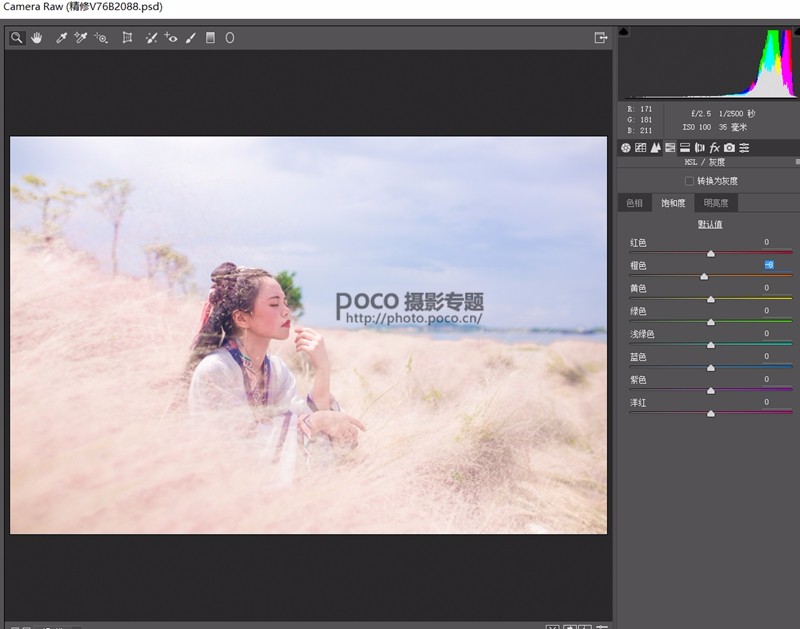The height and width of the screenshot is (629, 800).
Task: Switch to the 明亮度 tab
Action: pos(716,202)
